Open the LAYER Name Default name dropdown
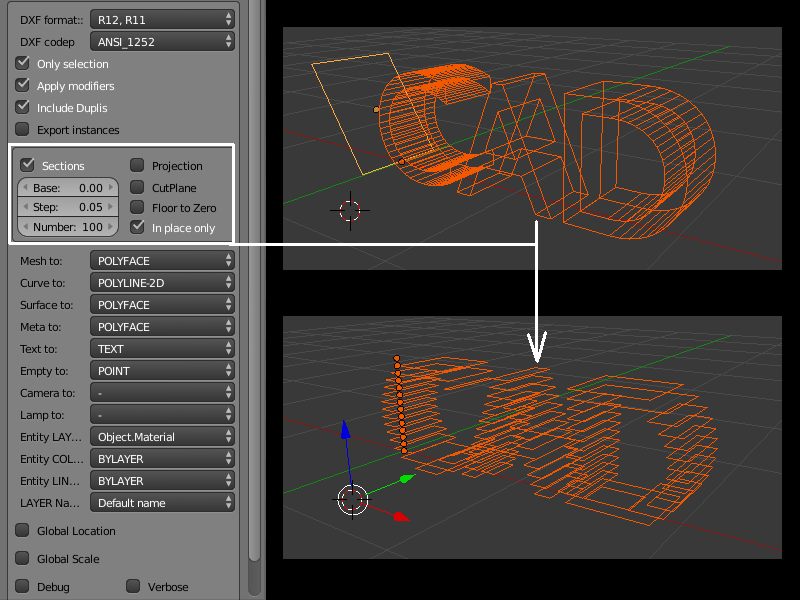 coord(162,503)
